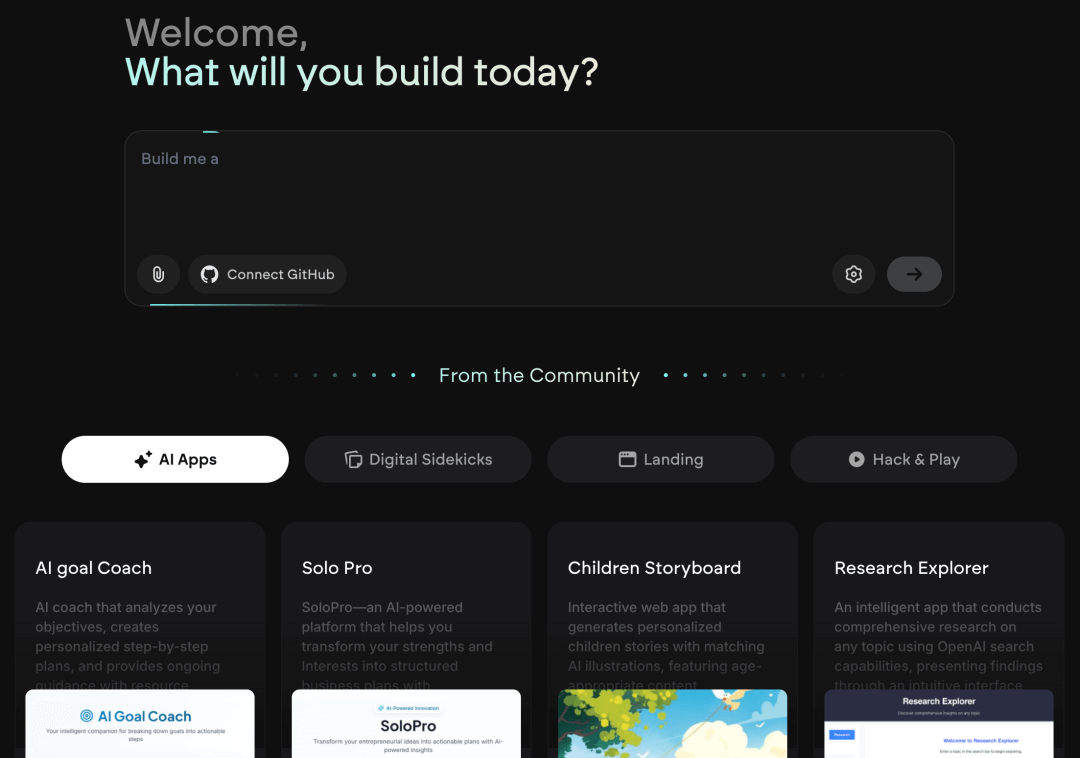Click the Landing window icon

(628, 460)
